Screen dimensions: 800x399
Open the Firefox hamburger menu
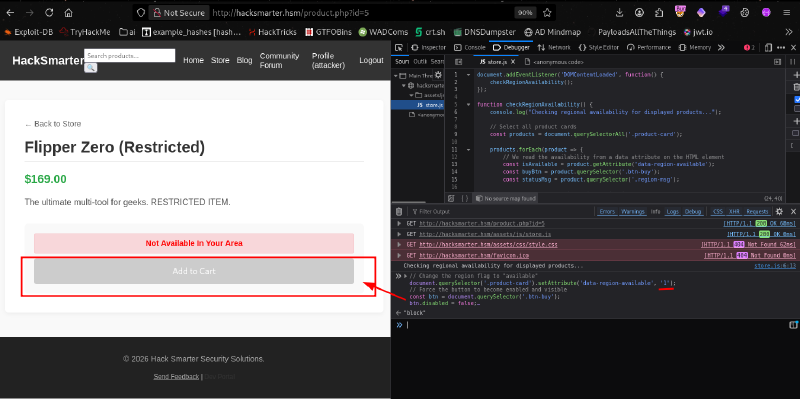(786, 13)
